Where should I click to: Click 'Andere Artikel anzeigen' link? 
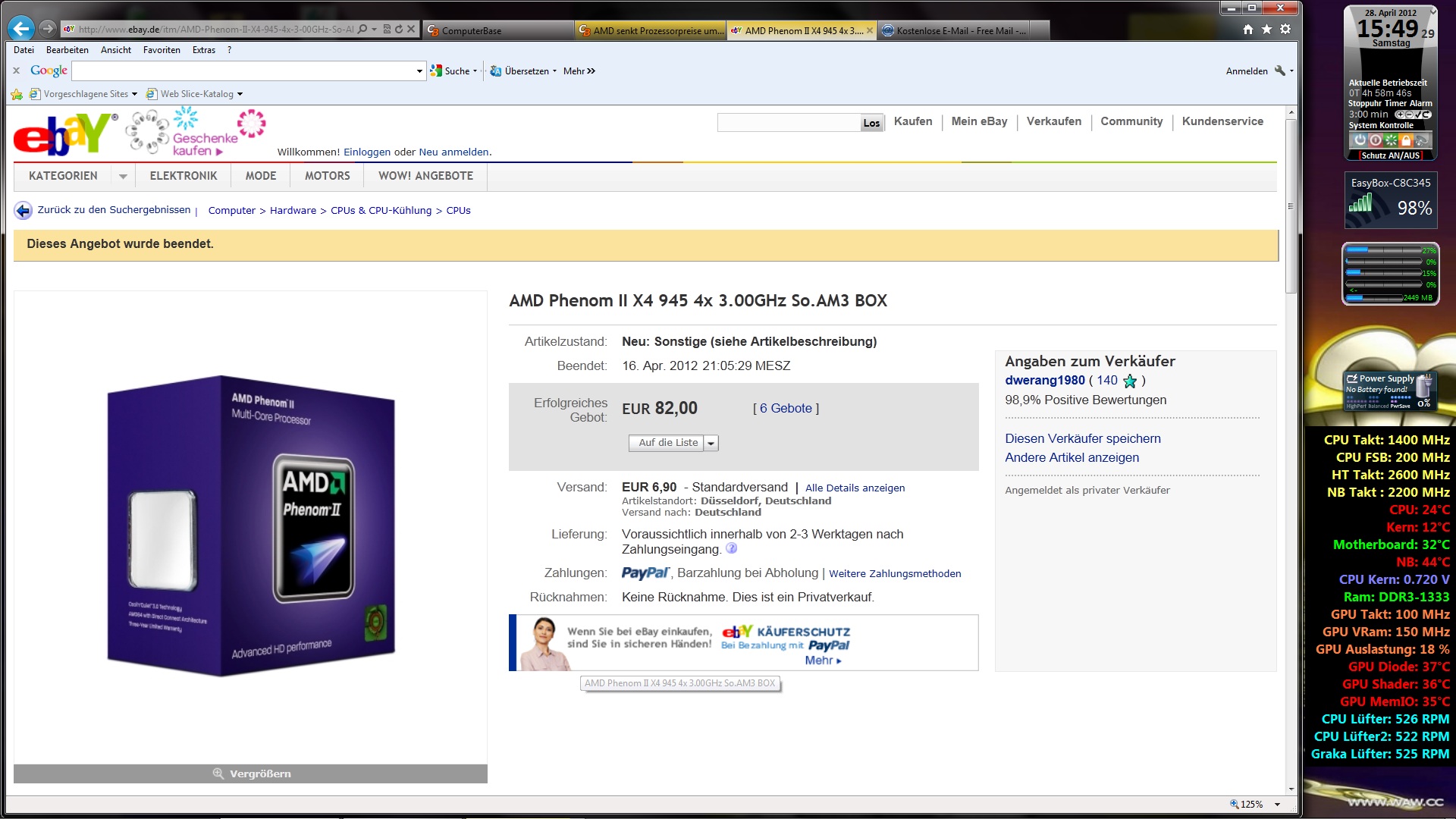click(x=1072, y=457)
